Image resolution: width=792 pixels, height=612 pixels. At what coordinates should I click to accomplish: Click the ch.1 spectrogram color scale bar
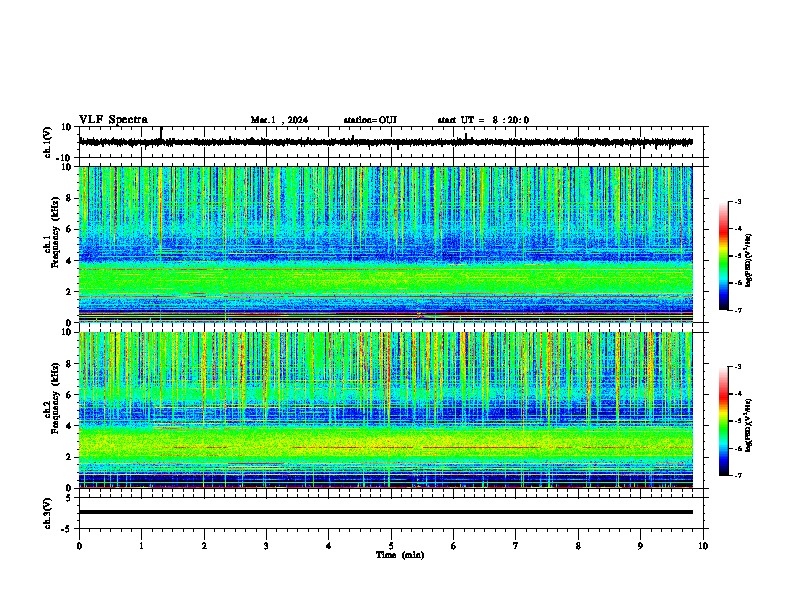(x=723, y=256)
